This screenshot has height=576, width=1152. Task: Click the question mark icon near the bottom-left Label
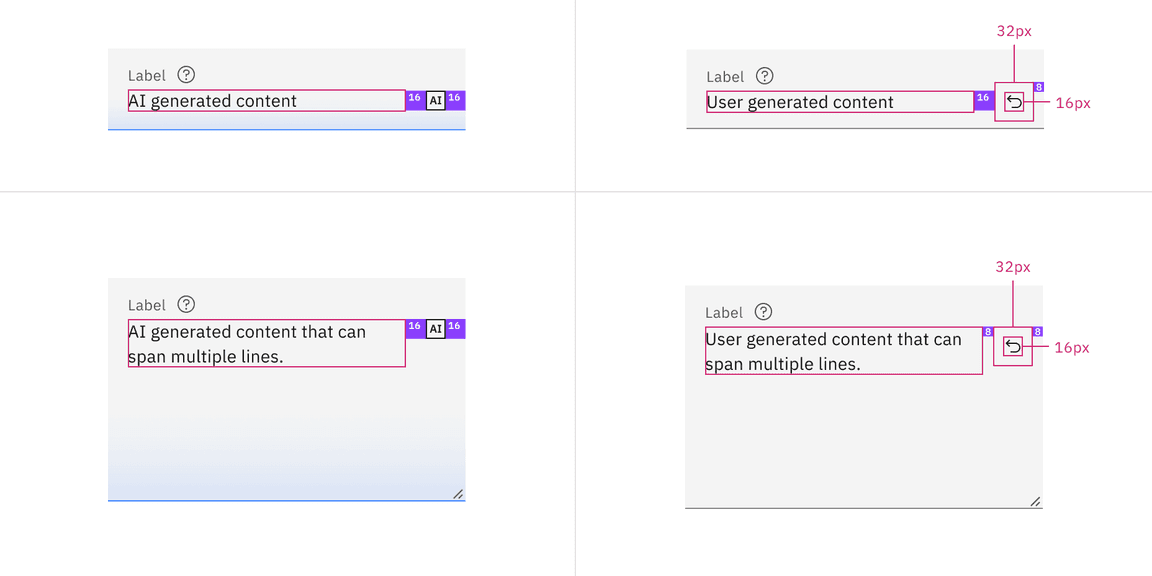[x=186, y=304]
